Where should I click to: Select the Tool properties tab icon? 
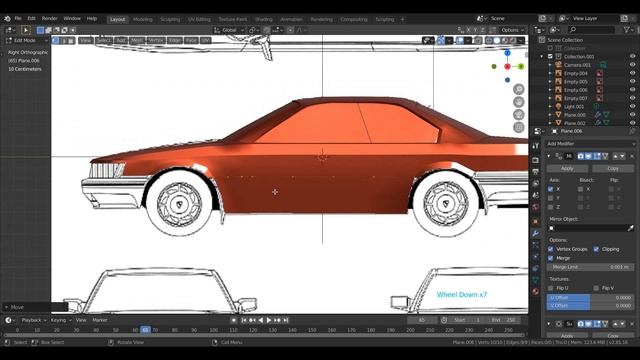(536, 146)
